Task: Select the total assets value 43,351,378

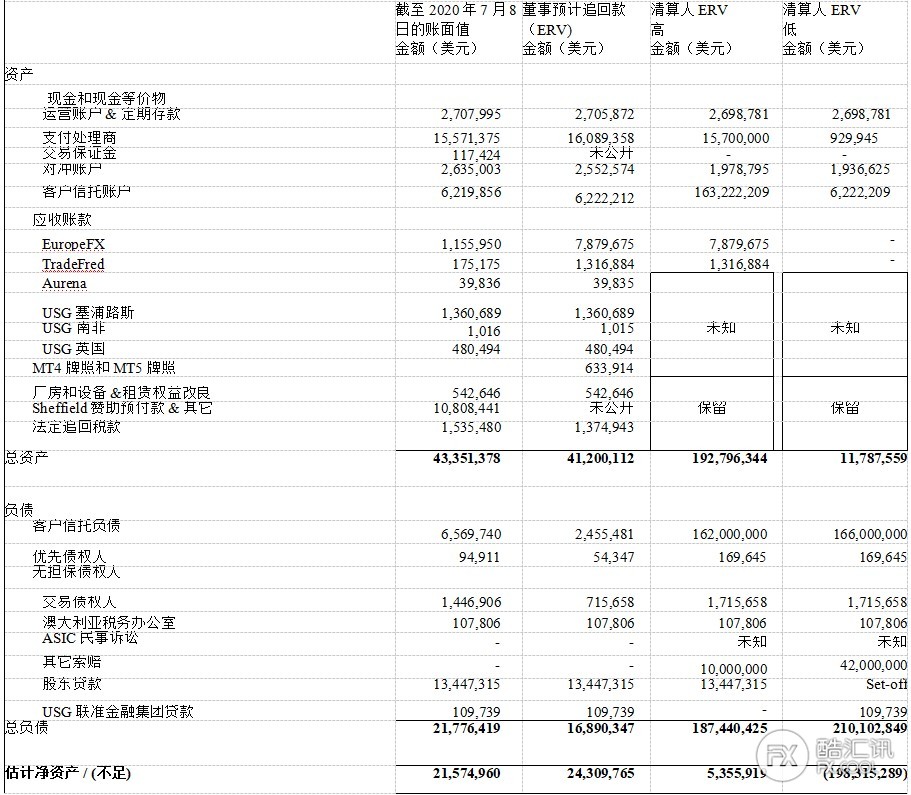Action: 467,459
